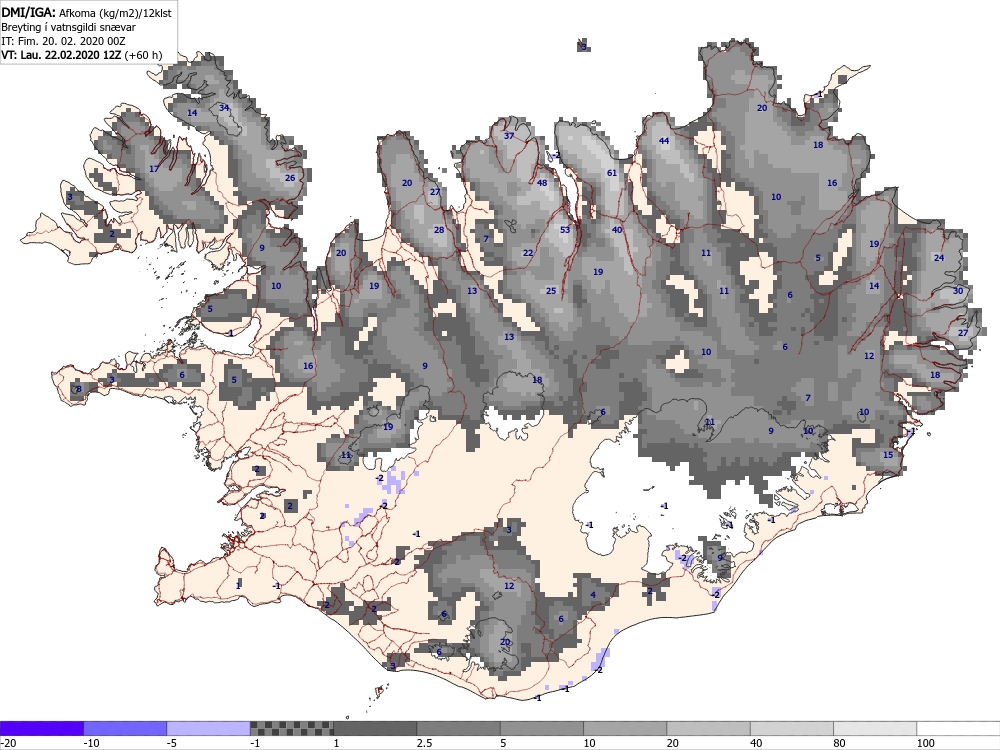Screen dimensions: 1000x750
Task: Click the map value '61' in north Iceland
Action: click(x=612, y=173)
